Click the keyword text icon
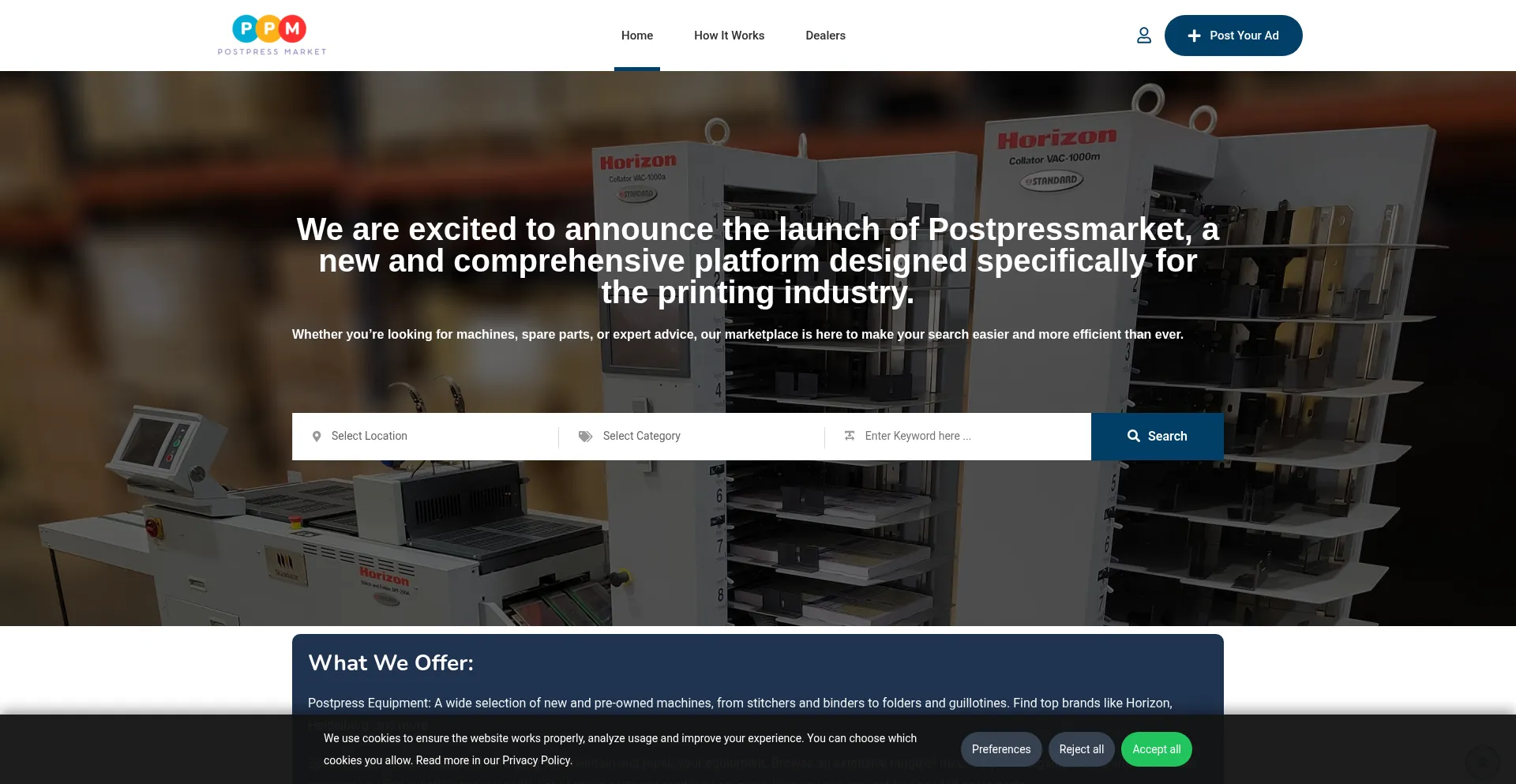1516x784 pixels. click(x=850, y=436)
